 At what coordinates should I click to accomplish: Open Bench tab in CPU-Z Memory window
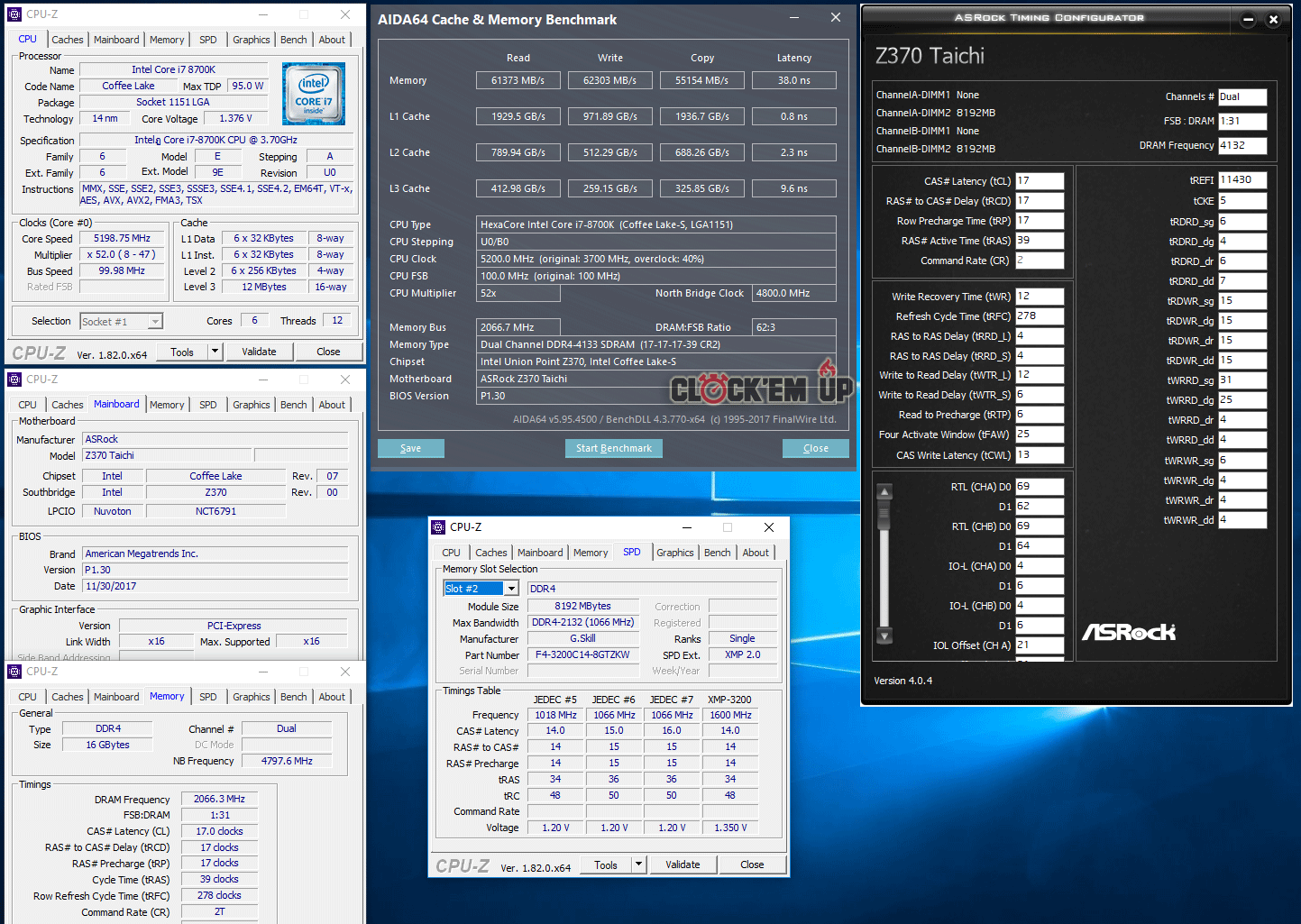(293, 697)
